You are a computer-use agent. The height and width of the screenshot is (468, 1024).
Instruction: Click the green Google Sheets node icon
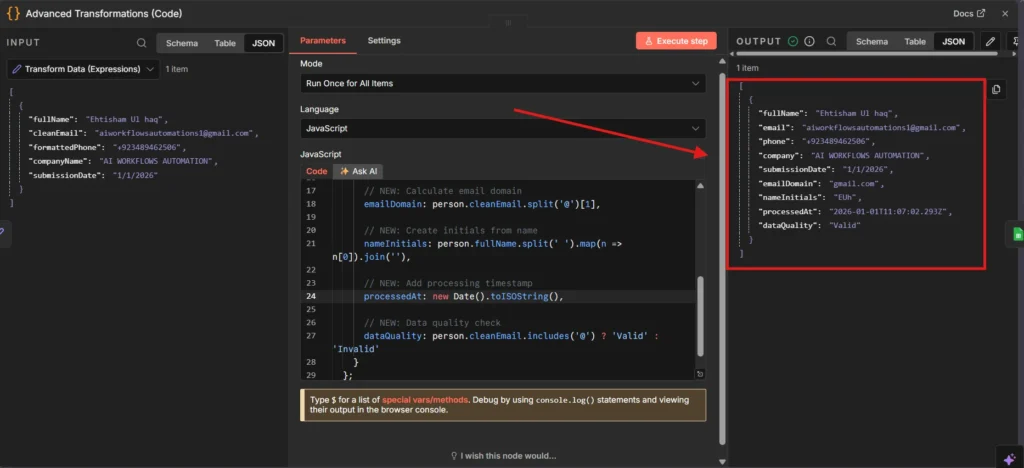point(1017,235)
